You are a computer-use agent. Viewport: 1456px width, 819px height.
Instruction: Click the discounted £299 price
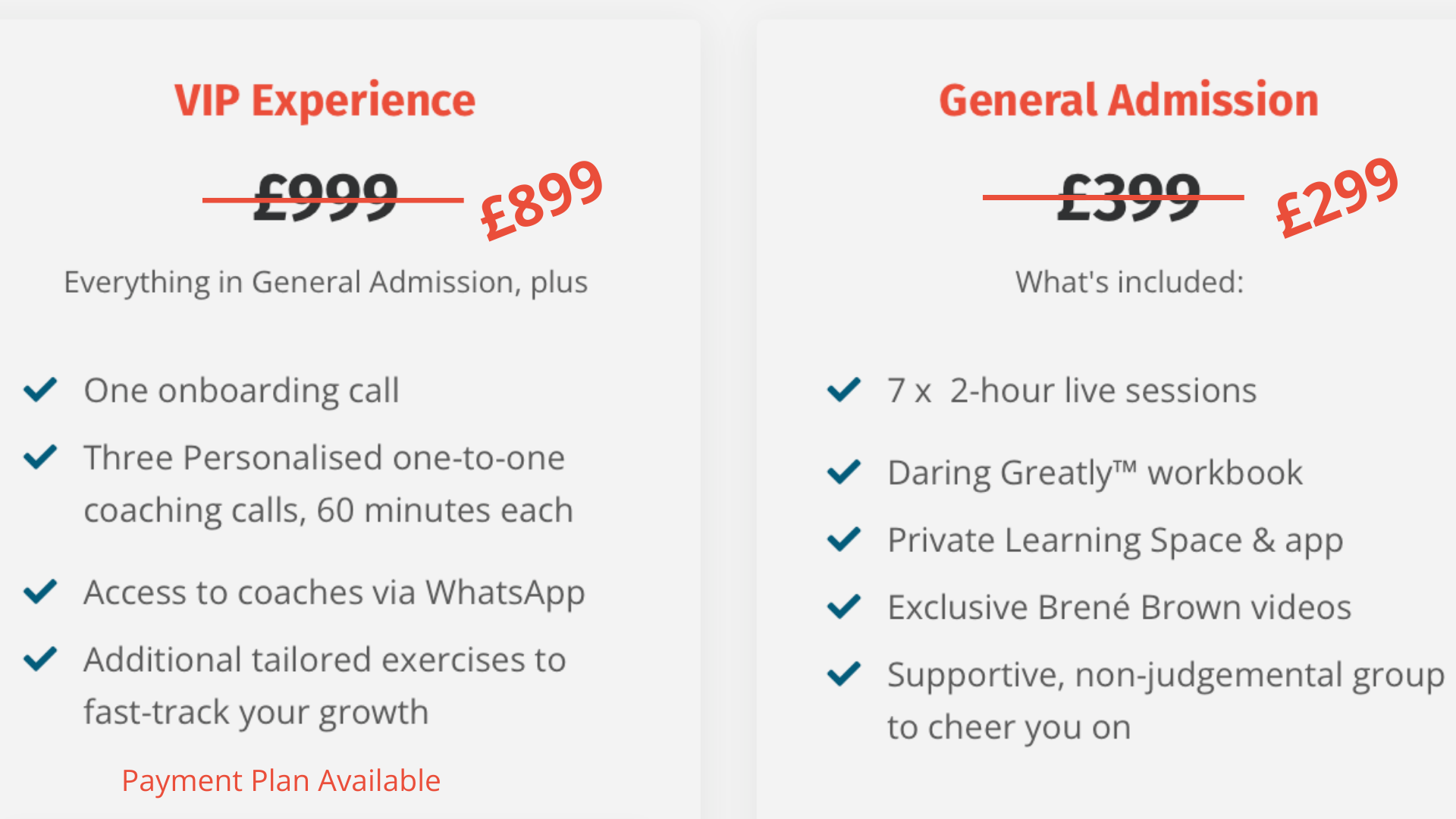click(1337, 196)
